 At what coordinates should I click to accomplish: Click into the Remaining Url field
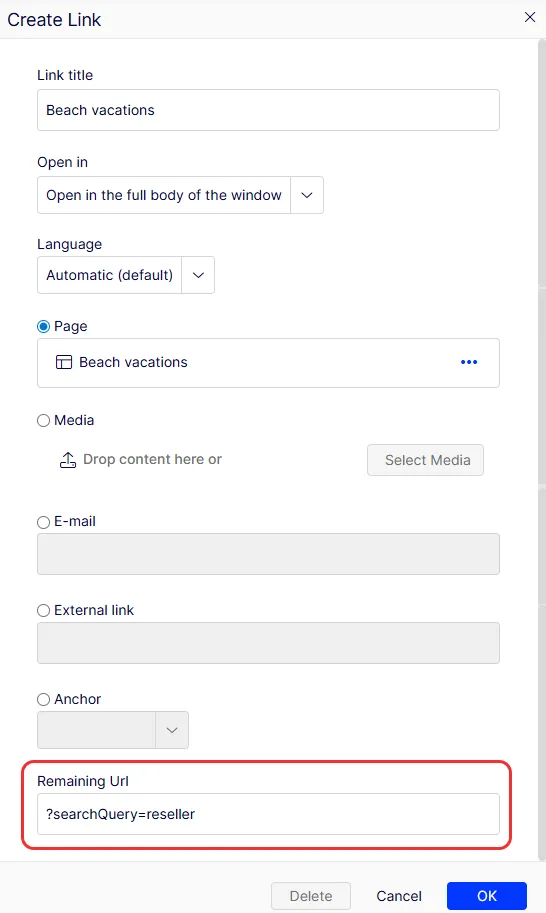(268, 814)
